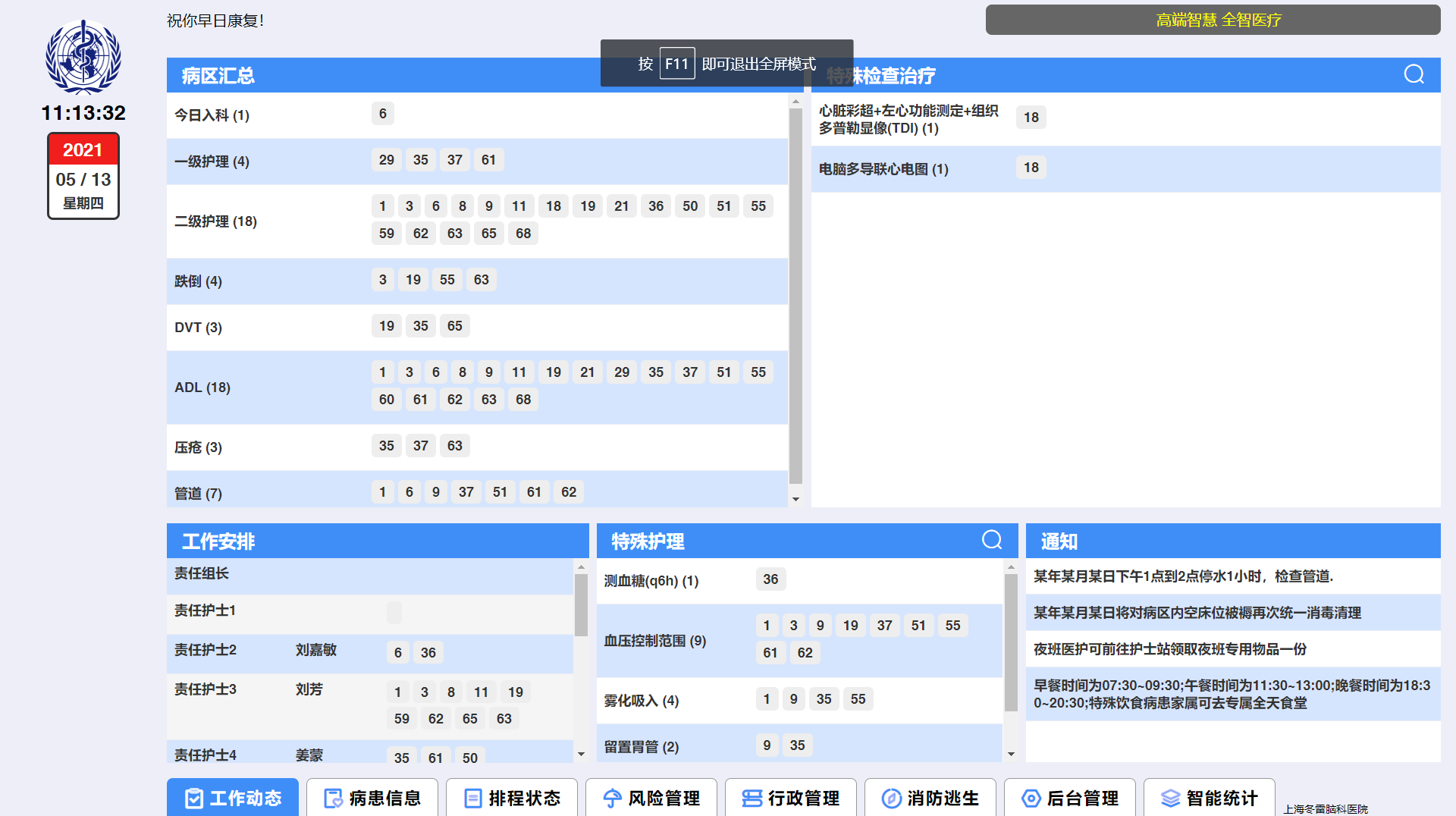Click the 智能统计 layers icon

point(1171,799)
